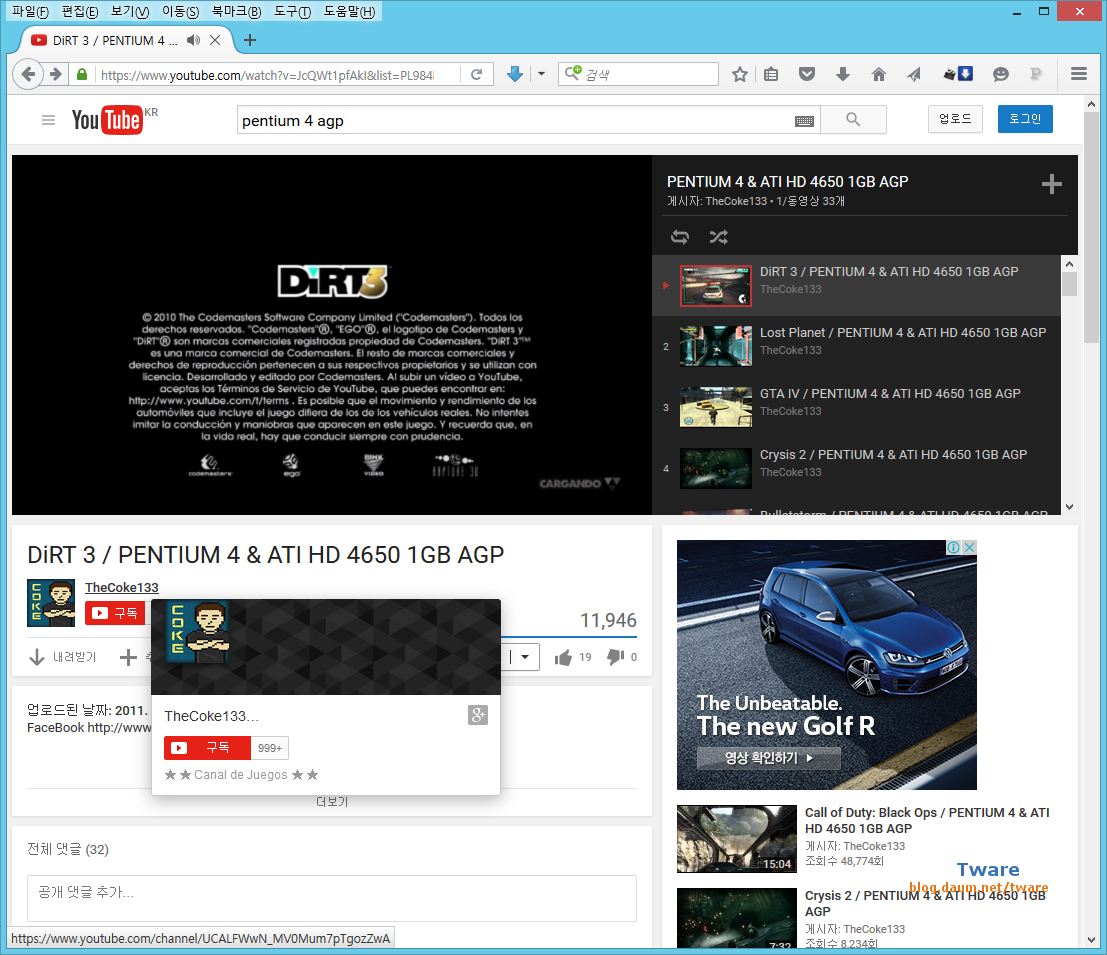This screenshot has width=1107, height=955.
Task: Click the 공개 댓글 추가 comment box
Action: click(x=332, y=898)
